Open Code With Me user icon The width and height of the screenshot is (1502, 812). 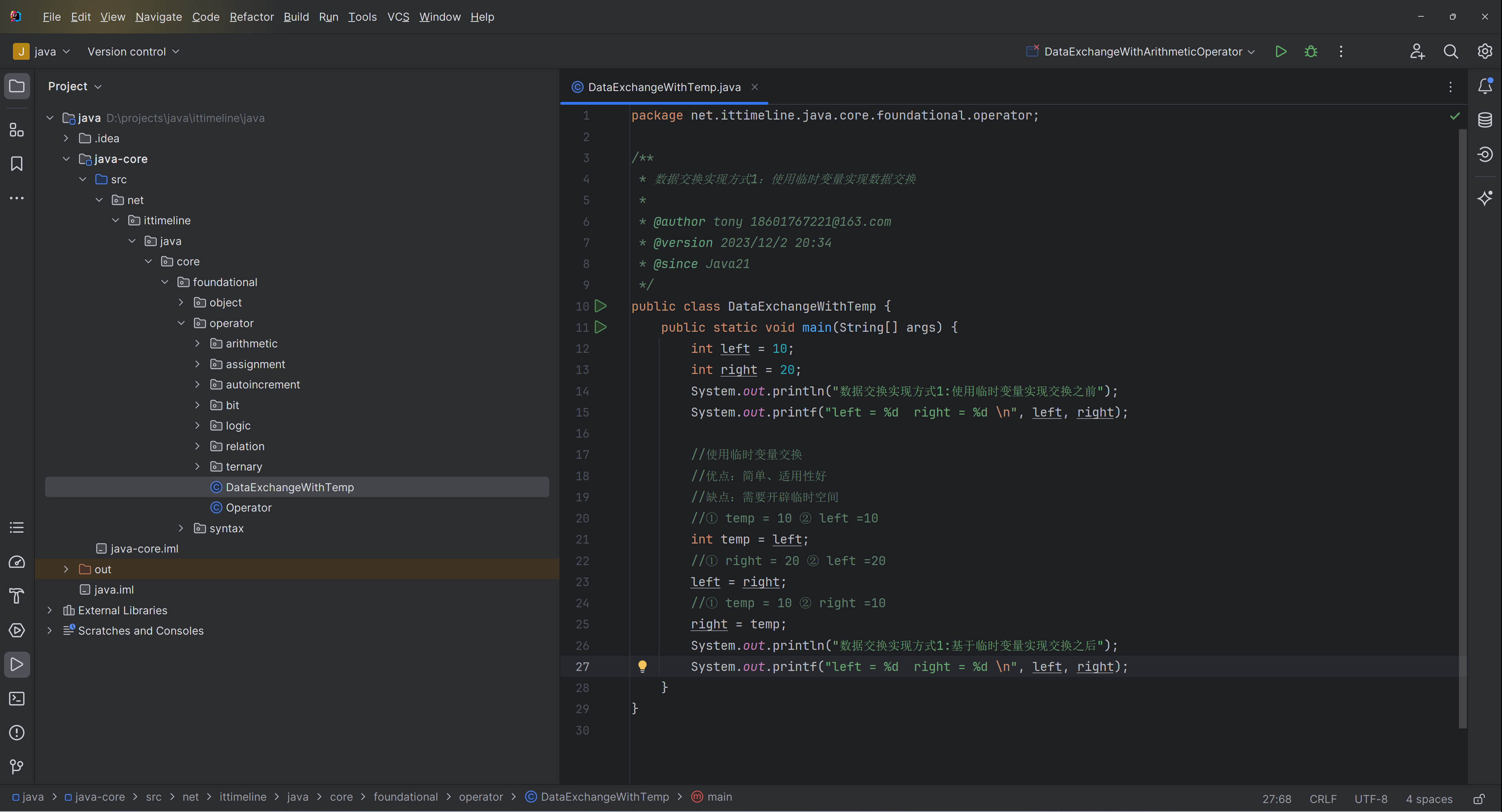(x=1417, y=51)
